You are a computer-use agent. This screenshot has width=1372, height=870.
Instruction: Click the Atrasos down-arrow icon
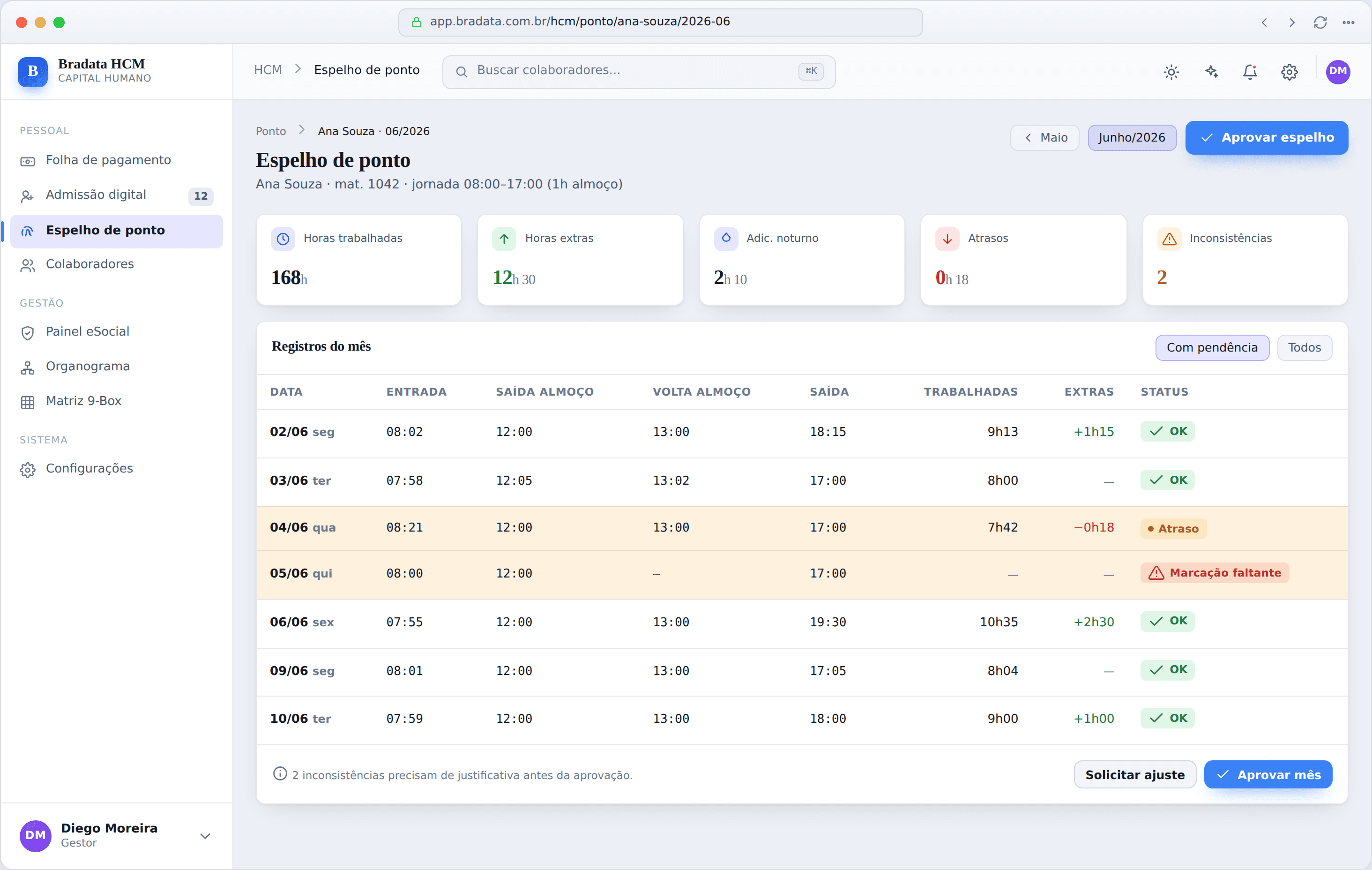[x=947, y=239]
